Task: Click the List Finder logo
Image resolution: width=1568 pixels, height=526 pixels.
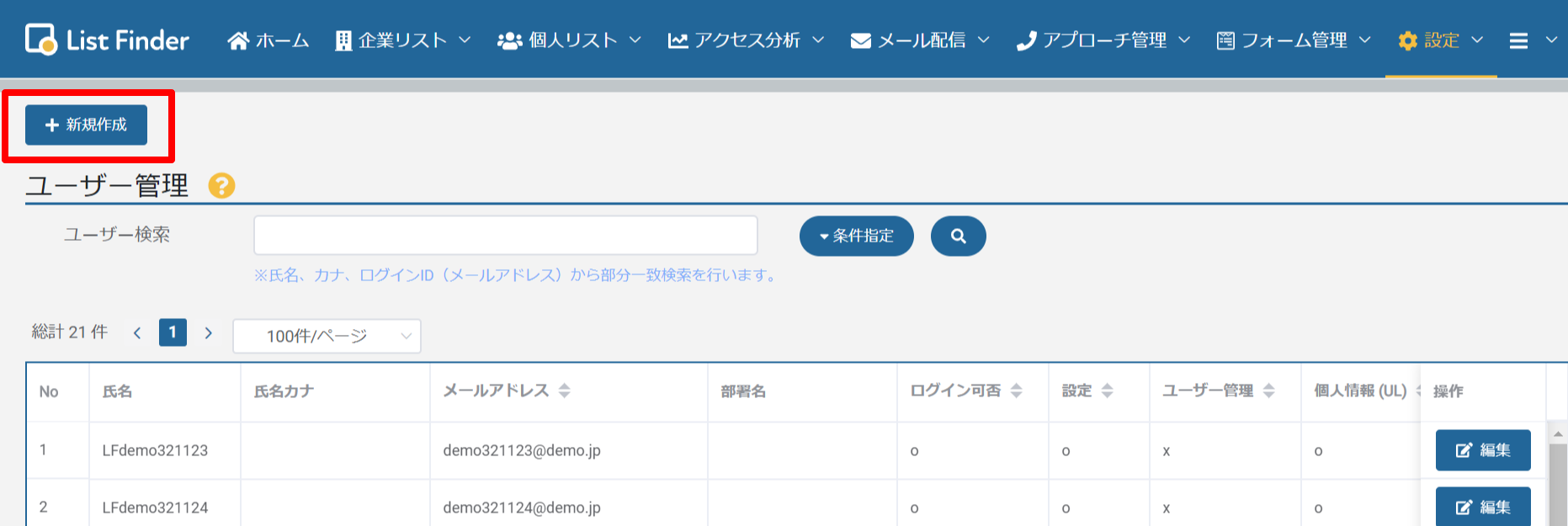Action: pos(107,40)
